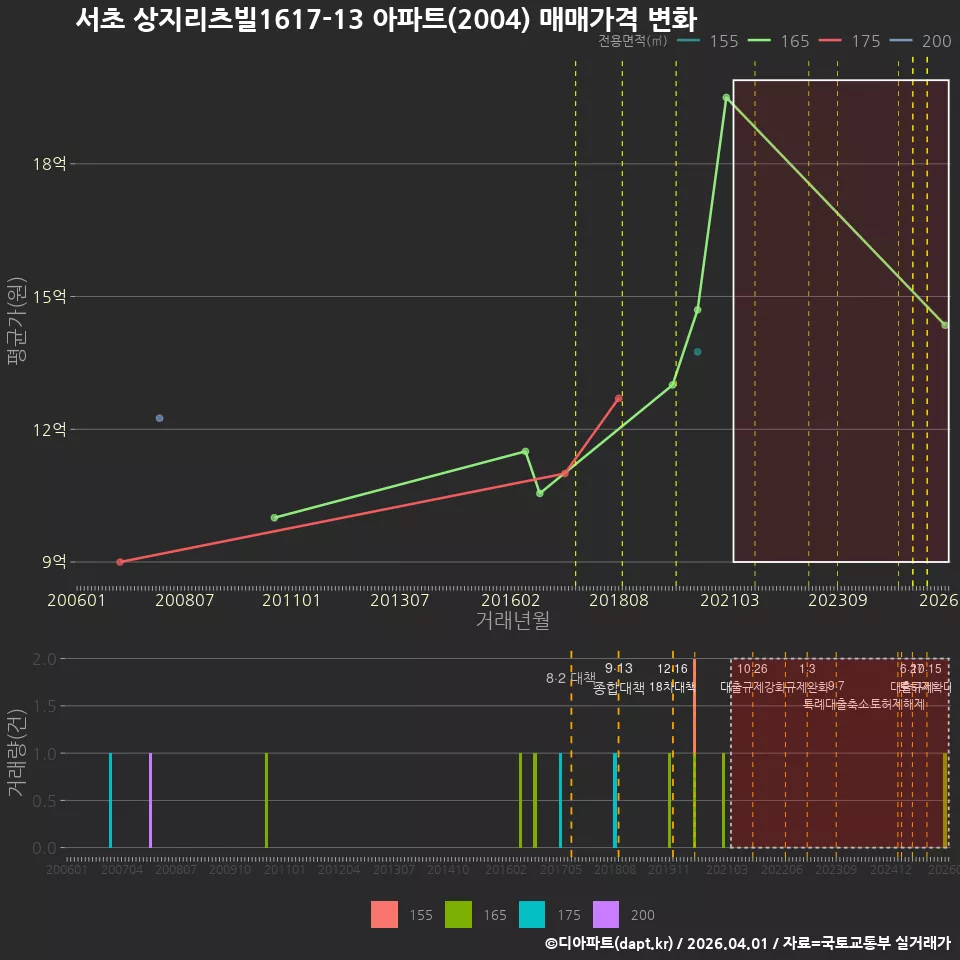Click 202412 on the volume chart x-axis
Viewport: 960px width, 960px height.
coord(891,869)
